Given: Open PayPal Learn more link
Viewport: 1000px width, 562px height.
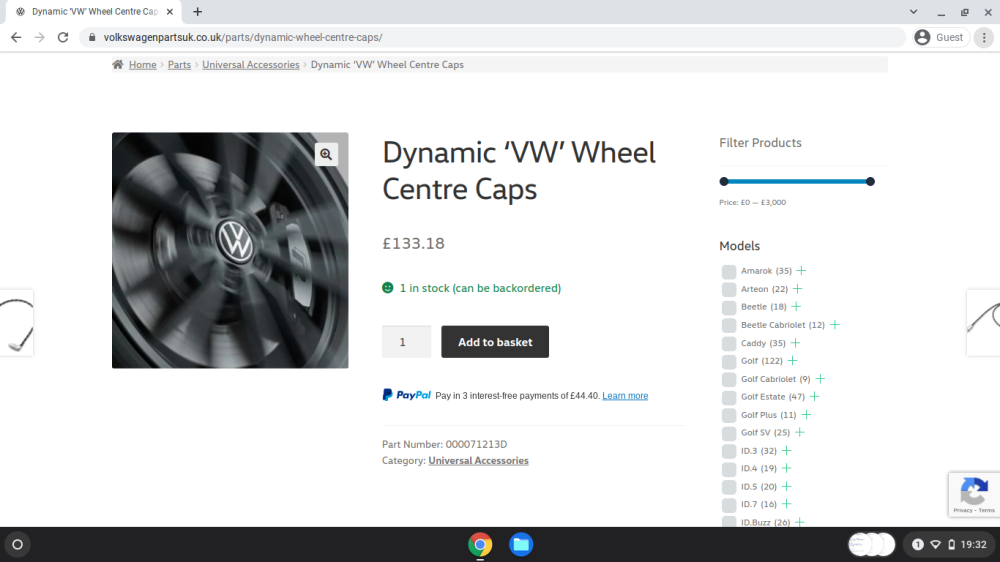Looking at the screenshot, I should 625,396.
